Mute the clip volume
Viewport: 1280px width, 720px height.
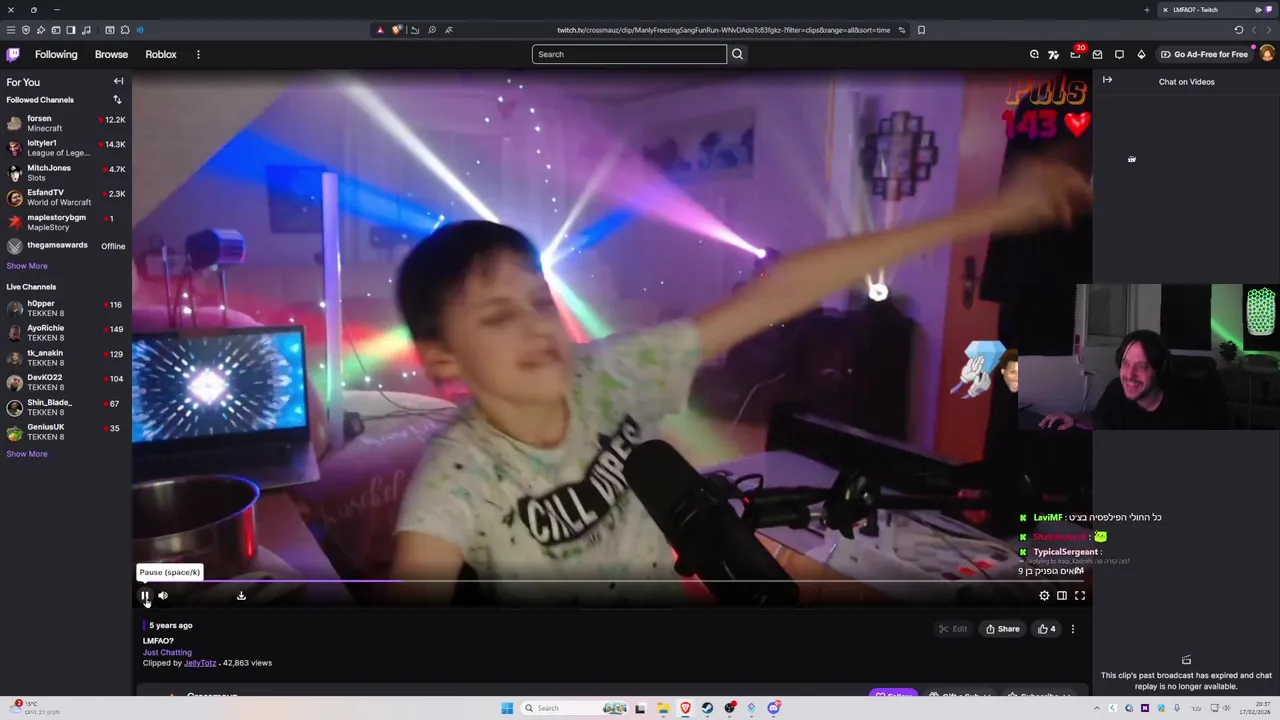(163, 596)
